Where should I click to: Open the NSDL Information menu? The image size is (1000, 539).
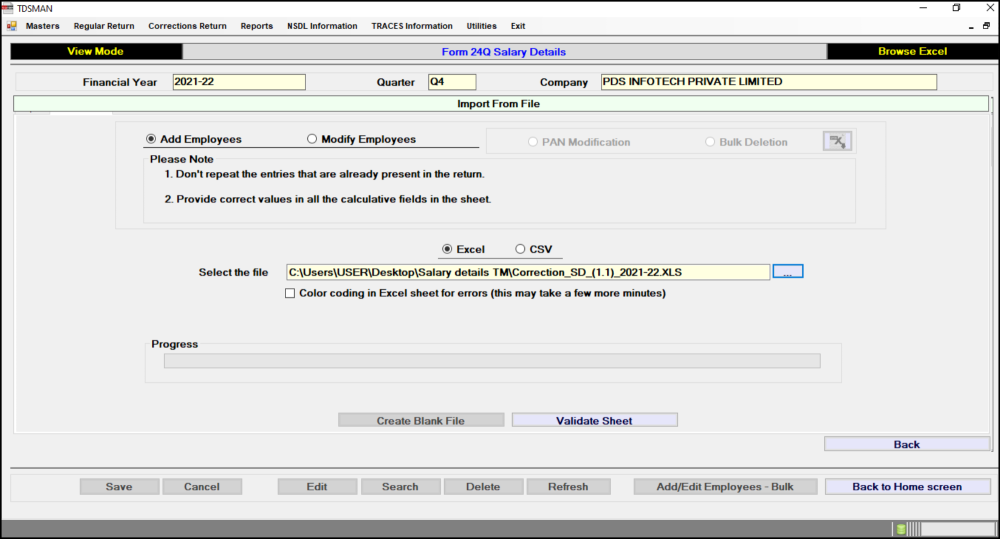[322, 26]
